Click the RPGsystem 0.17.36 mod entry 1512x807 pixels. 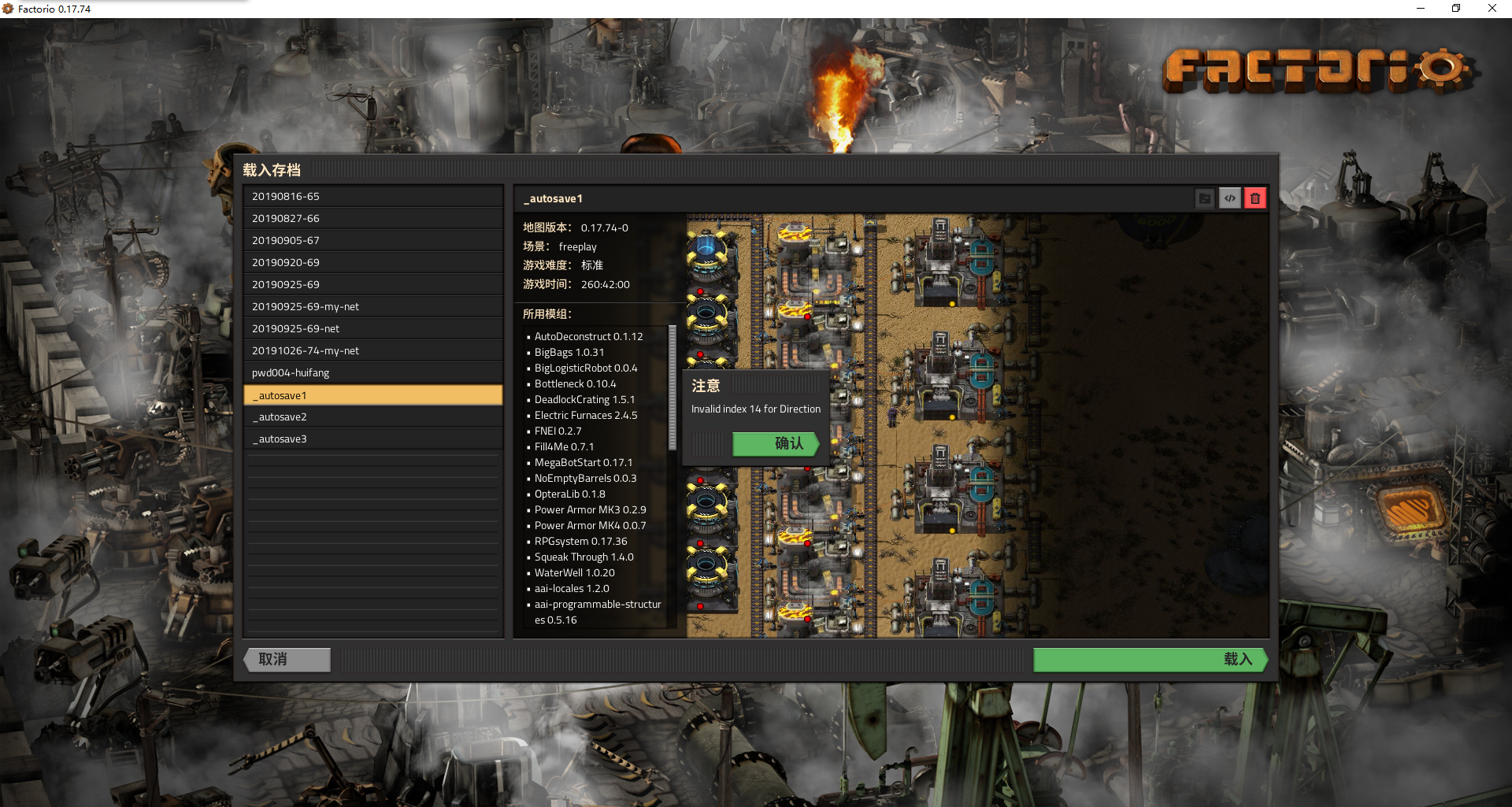click(580, 541)
